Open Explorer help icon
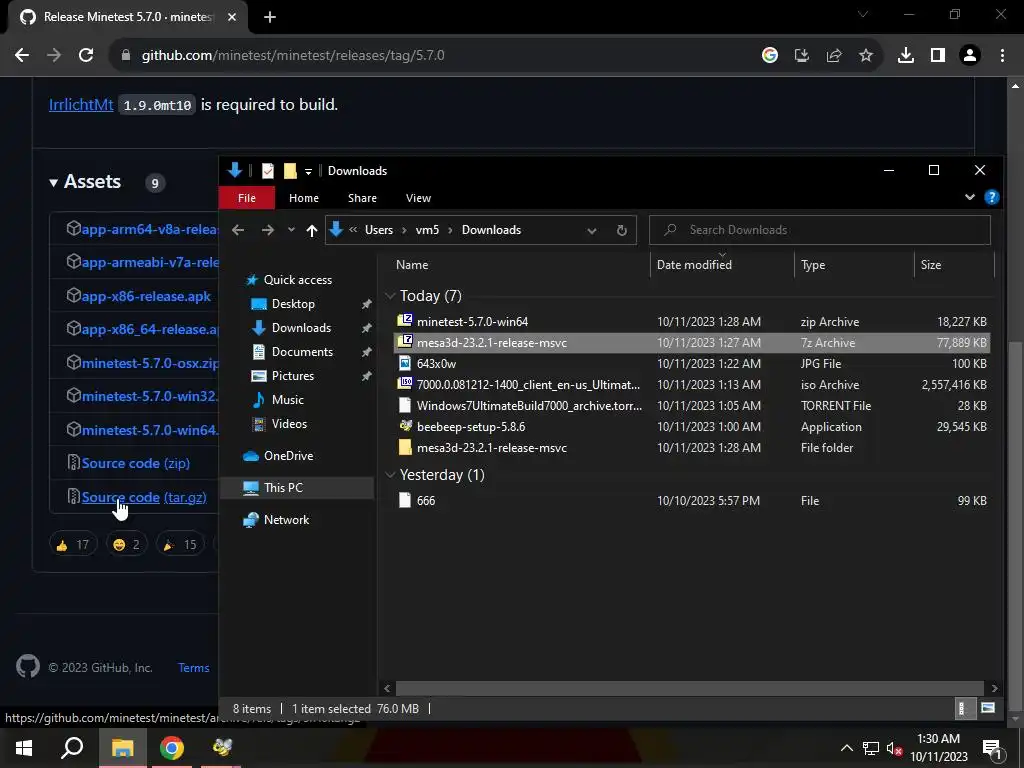This screenshot has height=768, width=1024. [991, 197]
